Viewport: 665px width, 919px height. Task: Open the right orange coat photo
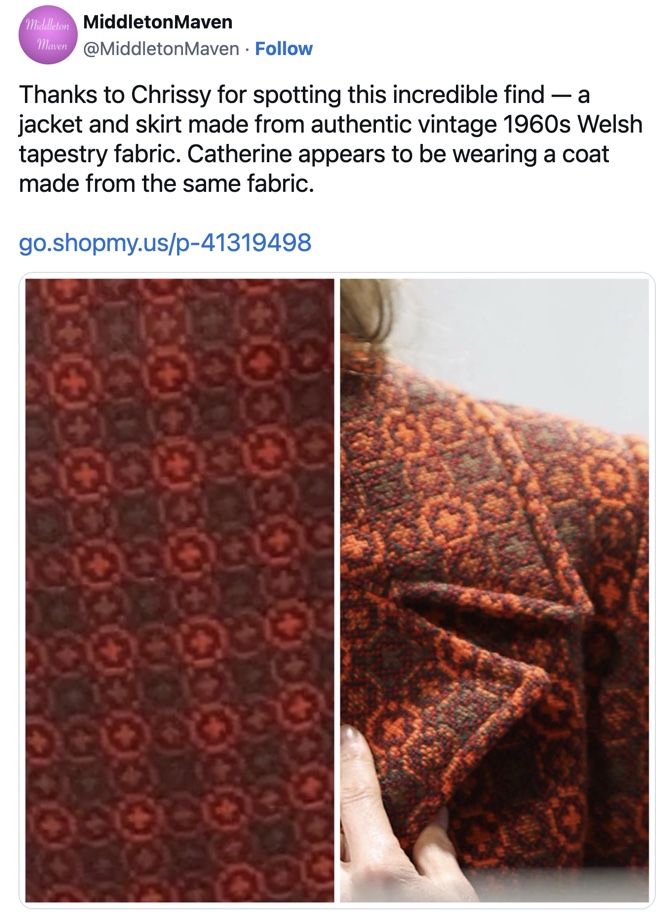pyautogui.click(x=495, y=590)
